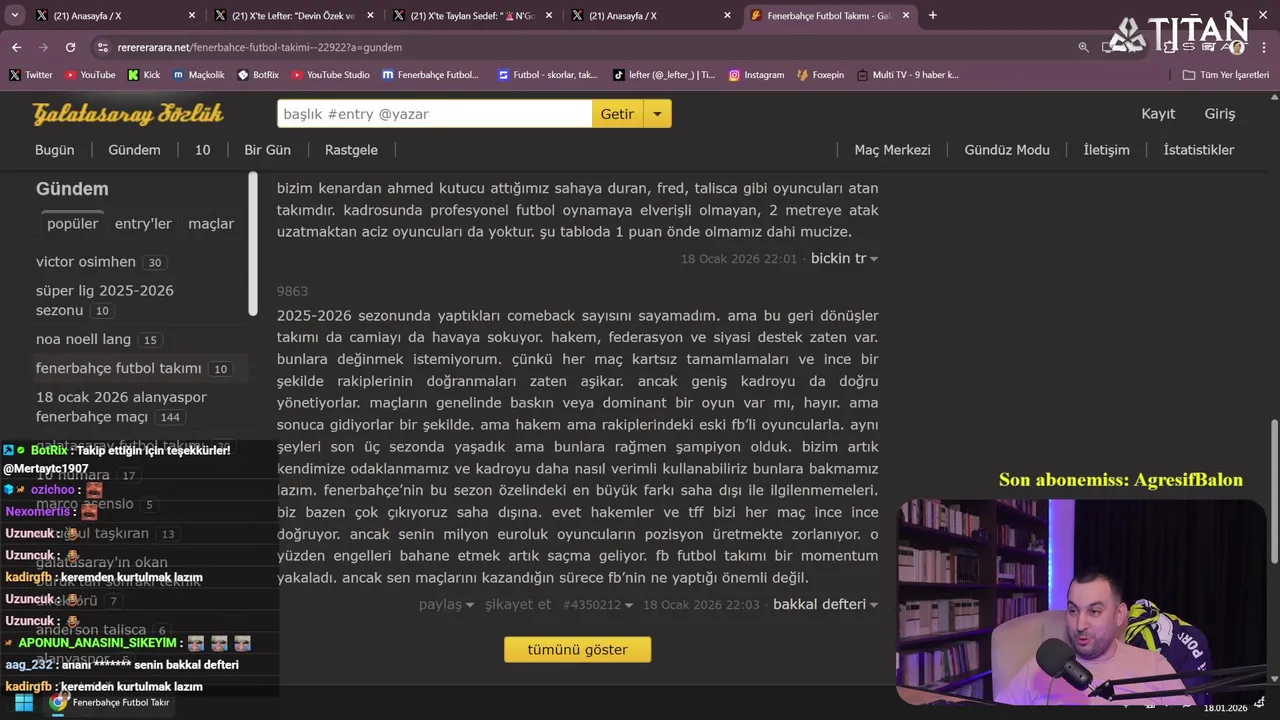The image size is (1280, 720).
Task: Open the Multi TV bookmark folder
Action: [907, 75]
